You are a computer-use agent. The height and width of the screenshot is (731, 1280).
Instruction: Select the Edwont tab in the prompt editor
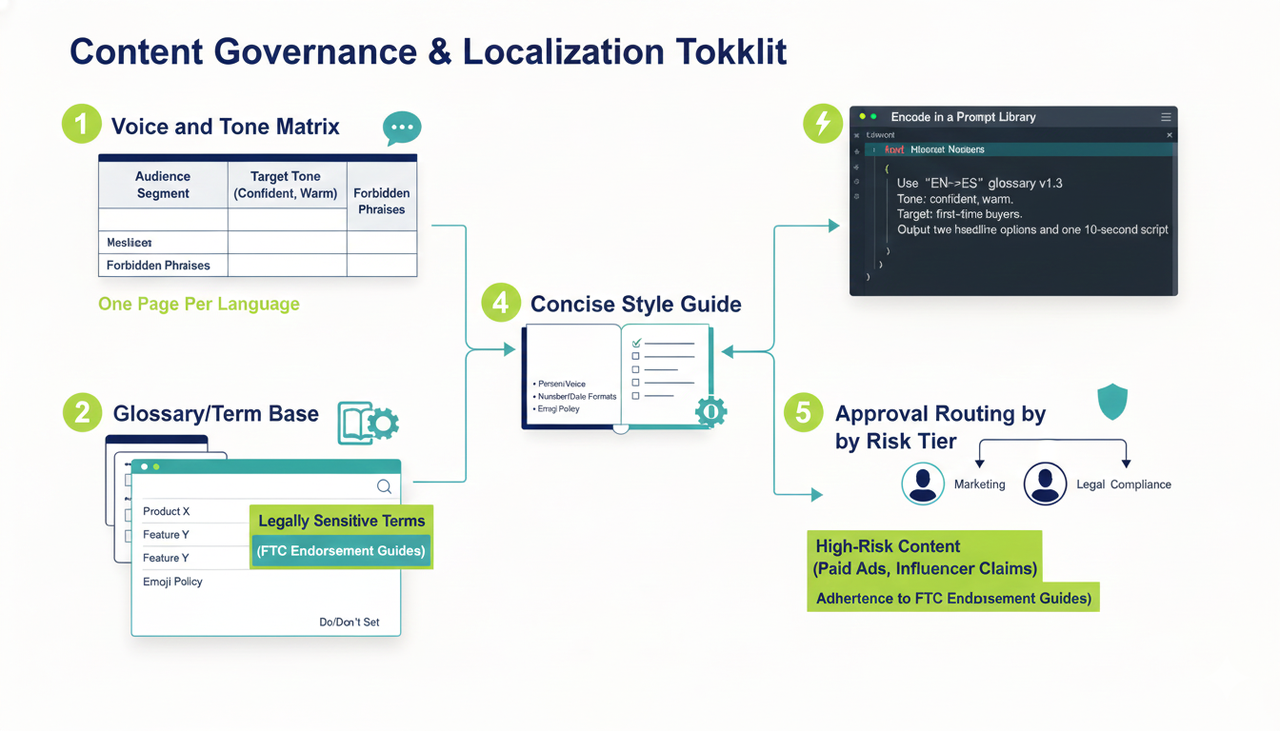(880, 135)
